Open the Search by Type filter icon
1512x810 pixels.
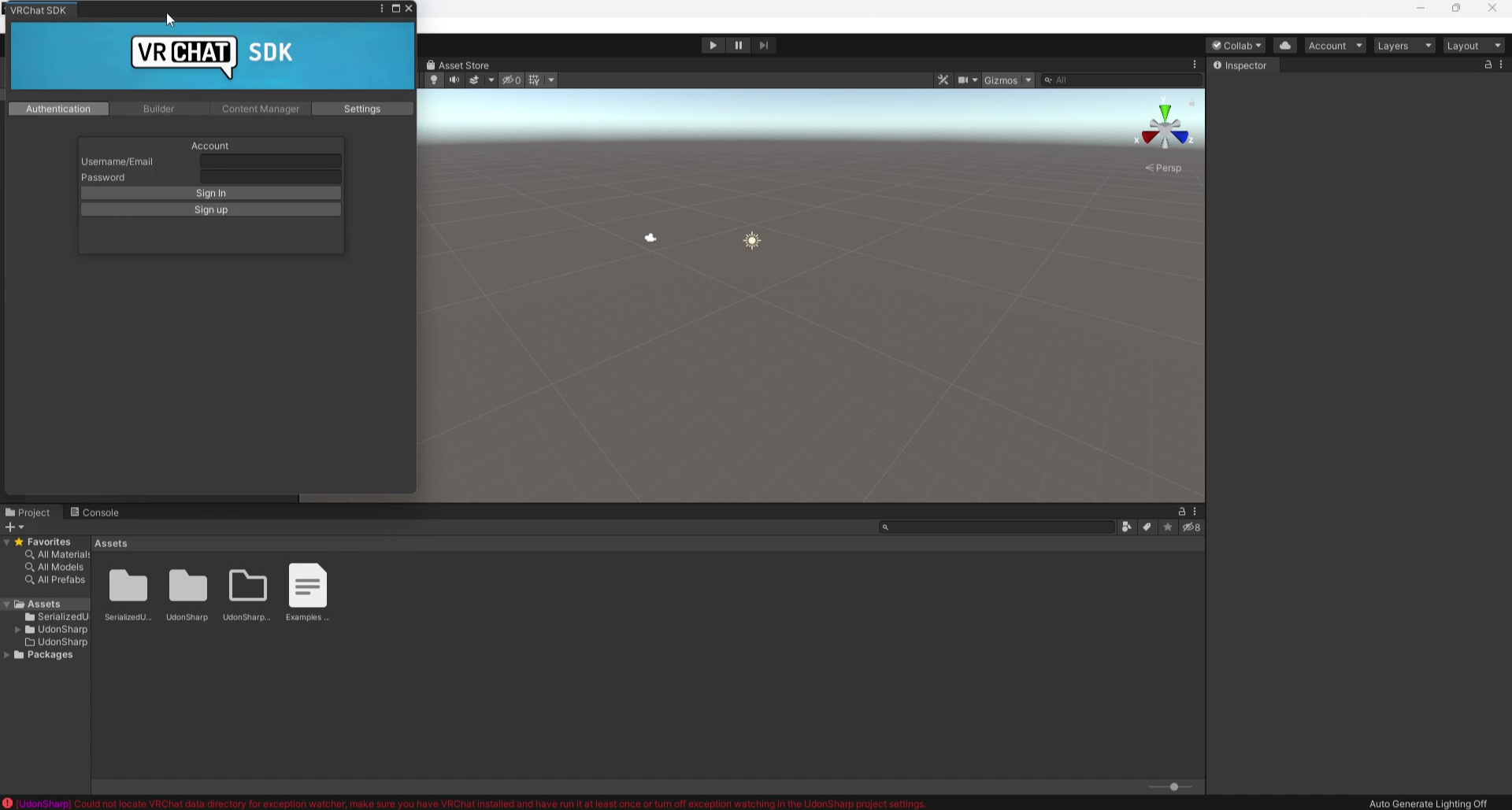coord(1127,527)
